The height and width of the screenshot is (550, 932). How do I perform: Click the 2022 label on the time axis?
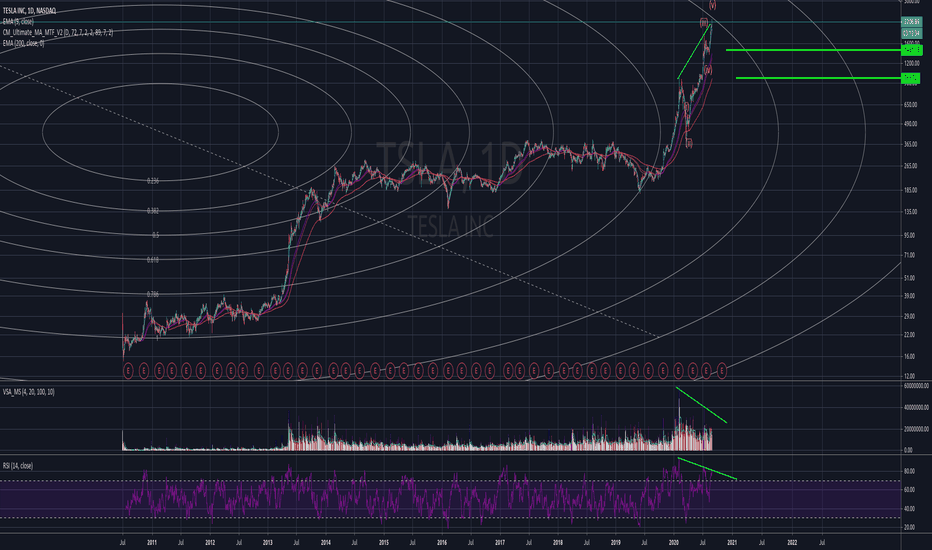coord(792,542)
